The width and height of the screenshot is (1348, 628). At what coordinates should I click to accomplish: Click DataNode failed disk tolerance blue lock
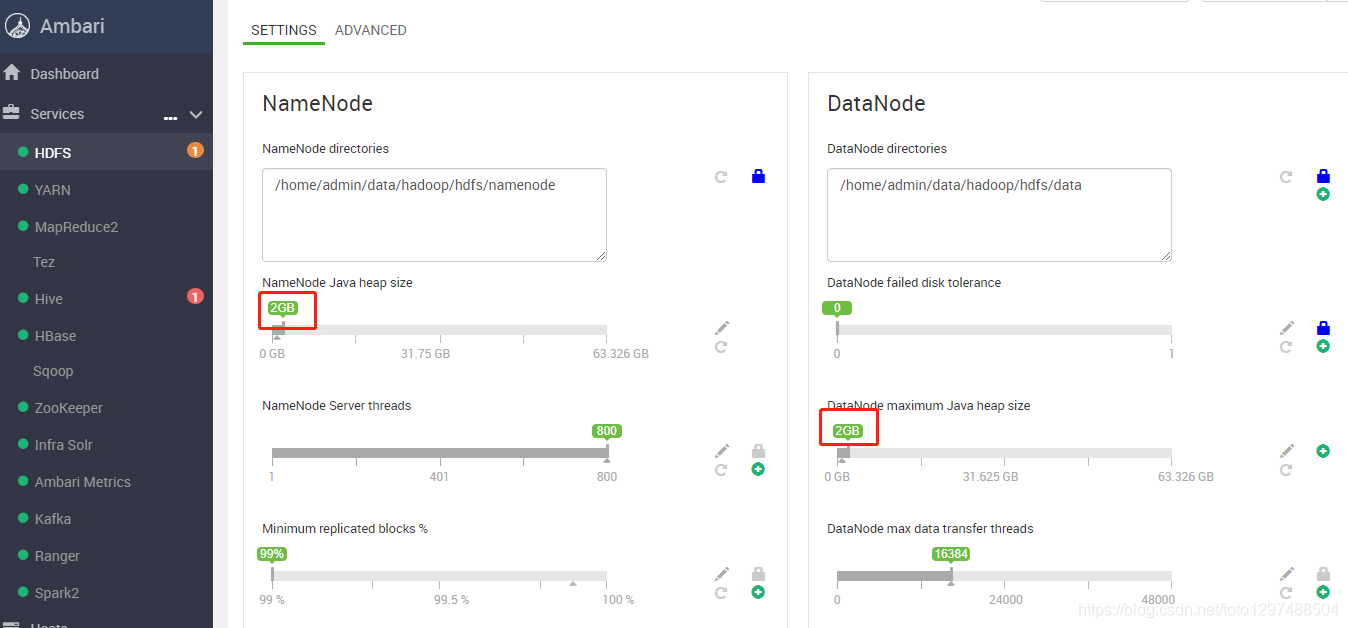pos(1323,328)
